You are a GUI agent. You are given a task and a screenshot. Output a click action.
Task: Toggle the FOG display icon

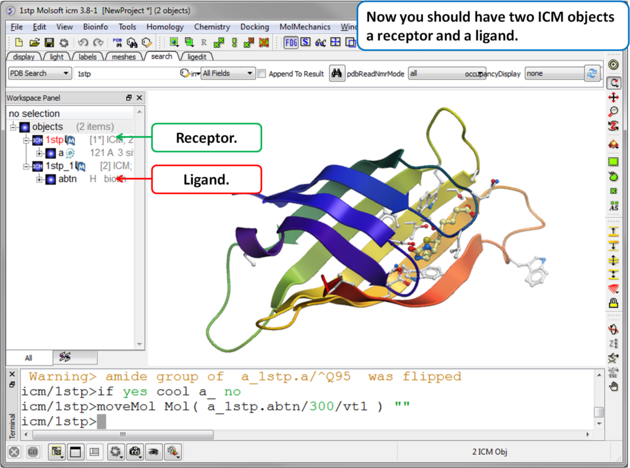(291, 43)
